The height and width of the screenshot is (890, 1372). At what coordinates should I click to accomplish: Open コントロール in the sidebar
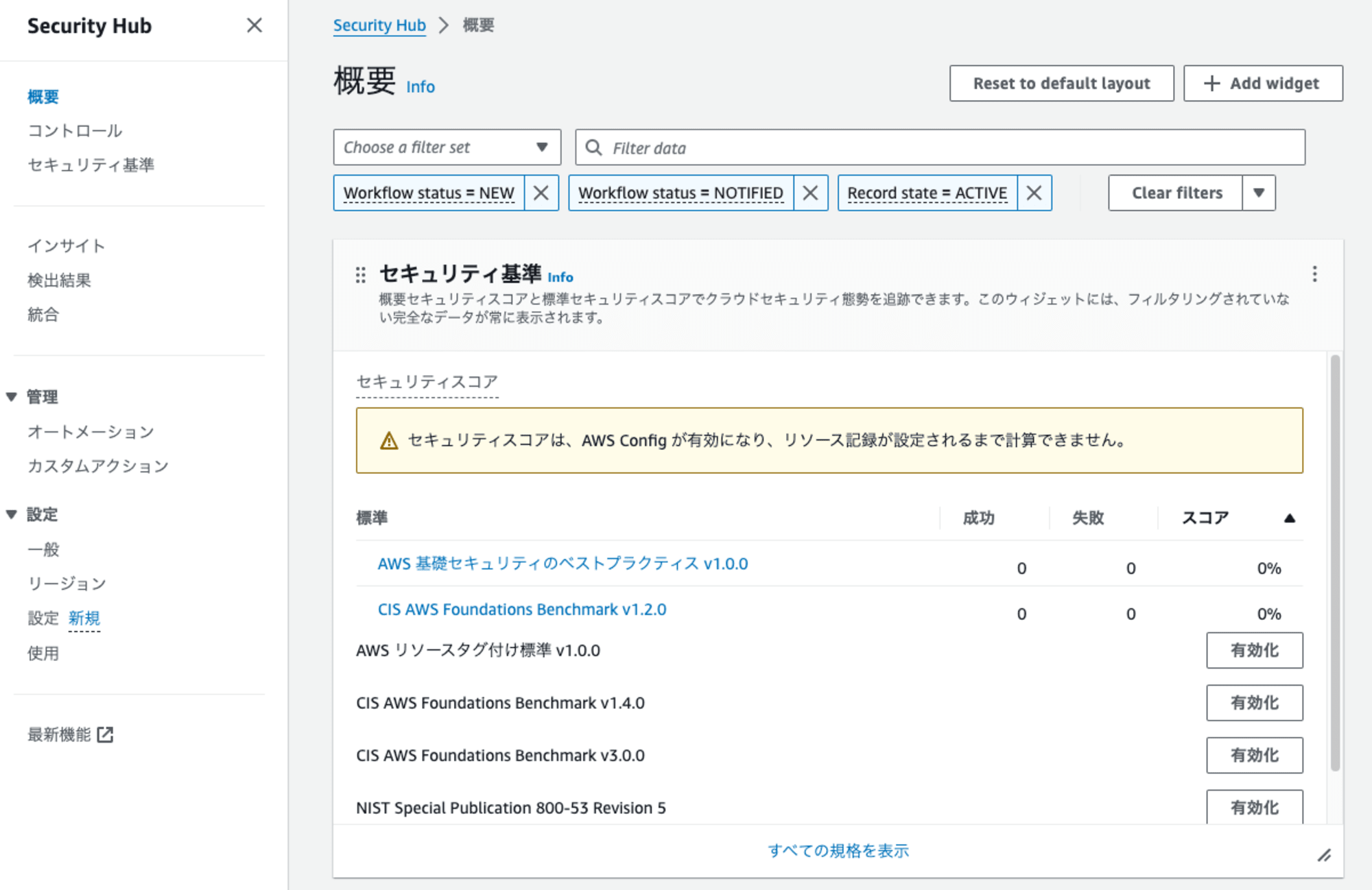[75, 131]
